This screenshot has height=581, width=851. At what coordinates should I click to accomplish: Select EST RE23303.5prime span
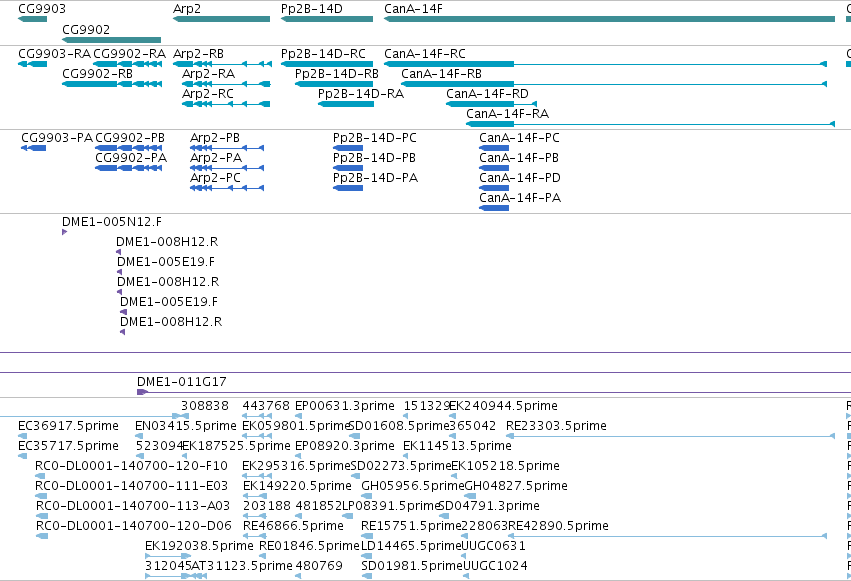click(x=670, y=436)
